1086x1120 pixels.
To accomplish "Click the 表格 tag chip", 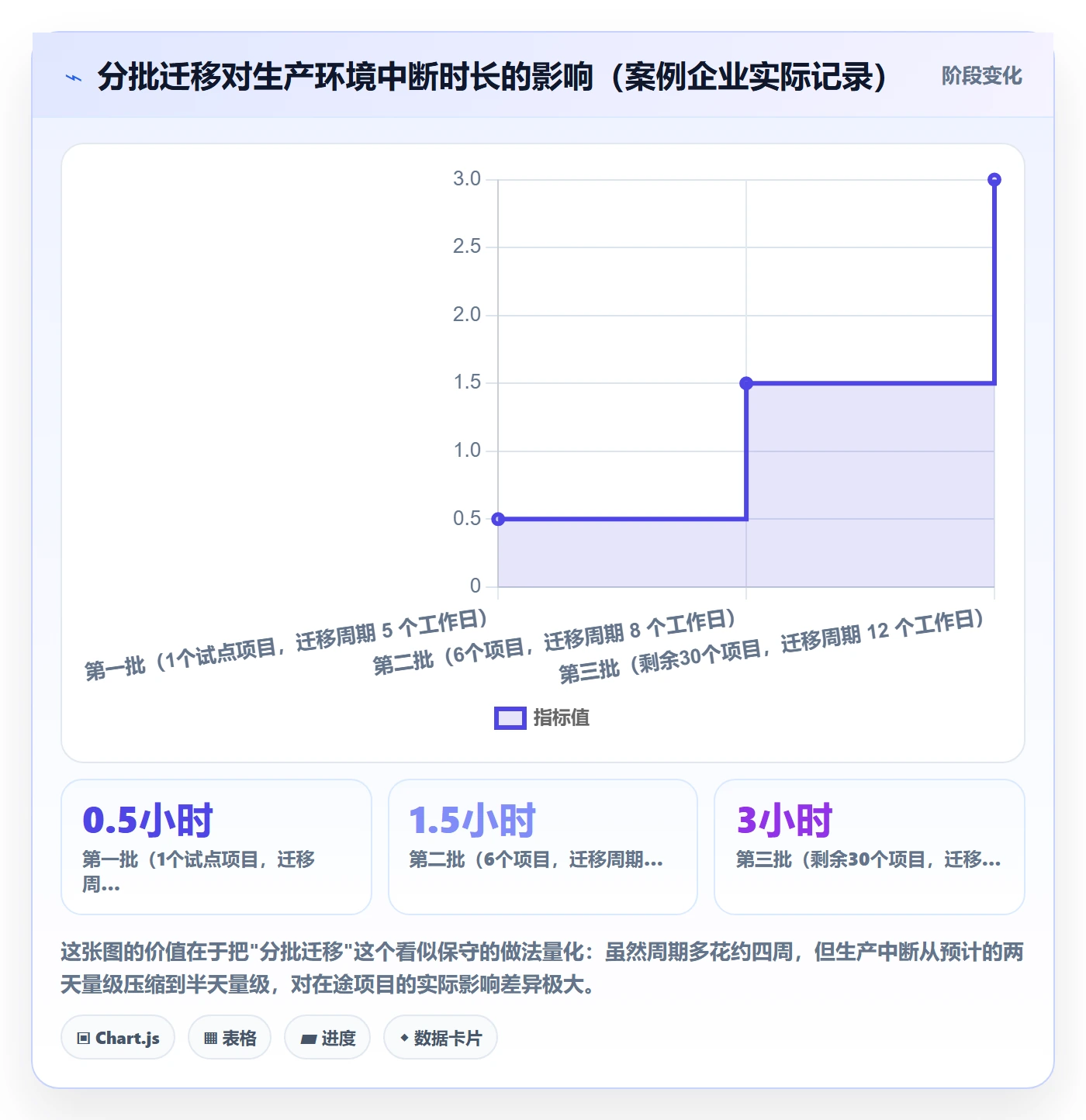I will (x=230, y=1038).
